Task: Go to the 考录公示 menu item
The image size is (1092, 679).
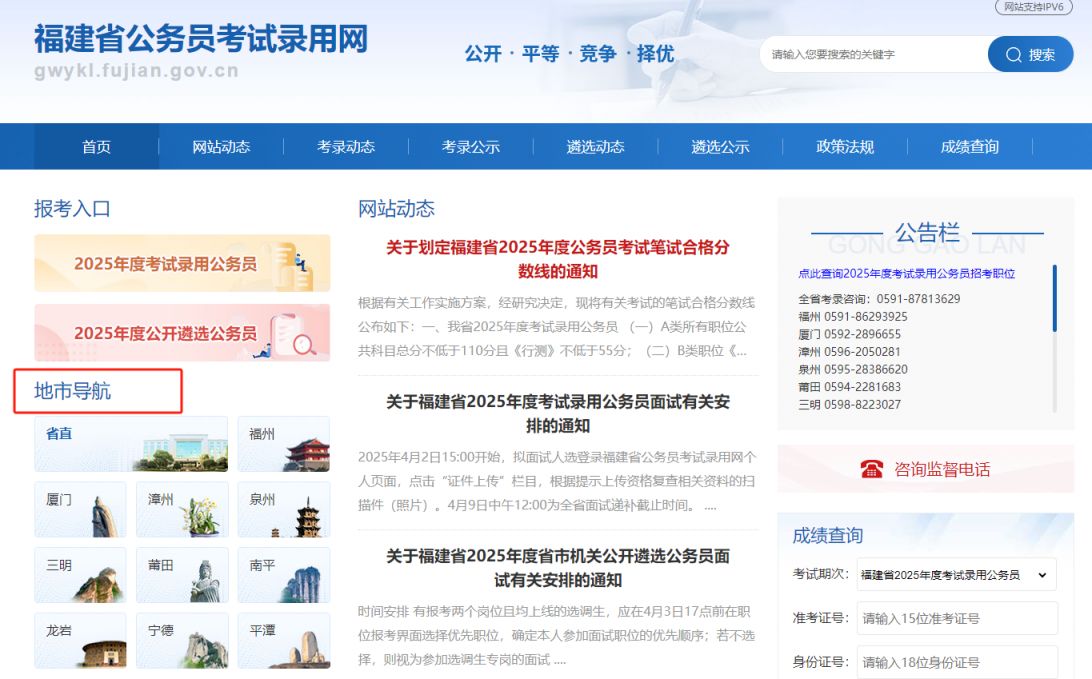Action: [x=470, y=147]
